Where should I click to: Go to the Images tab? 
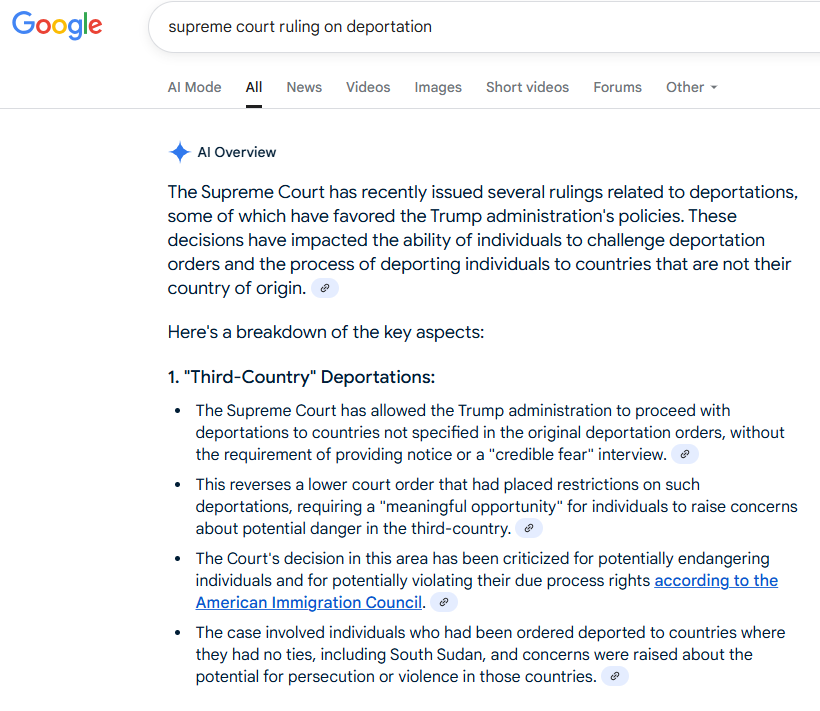pos(438,87)
